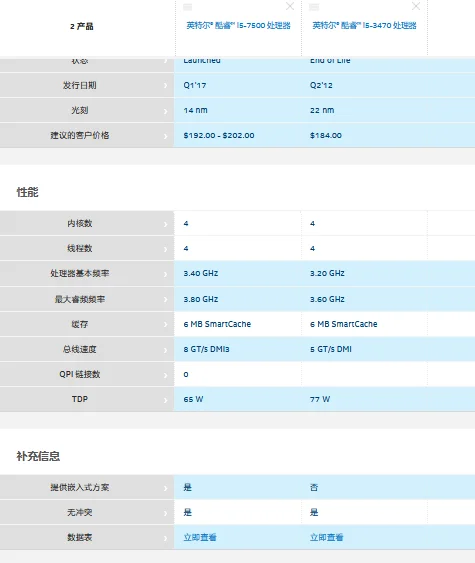Expand the QPI 链接数 row chevron
The width and height of the screenshot is (475, 563).
point(166,375)
